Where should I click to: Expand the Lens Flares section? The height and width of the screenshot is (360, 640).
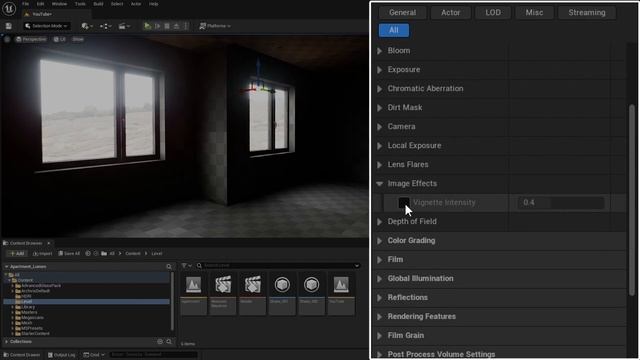pos(380,164)
